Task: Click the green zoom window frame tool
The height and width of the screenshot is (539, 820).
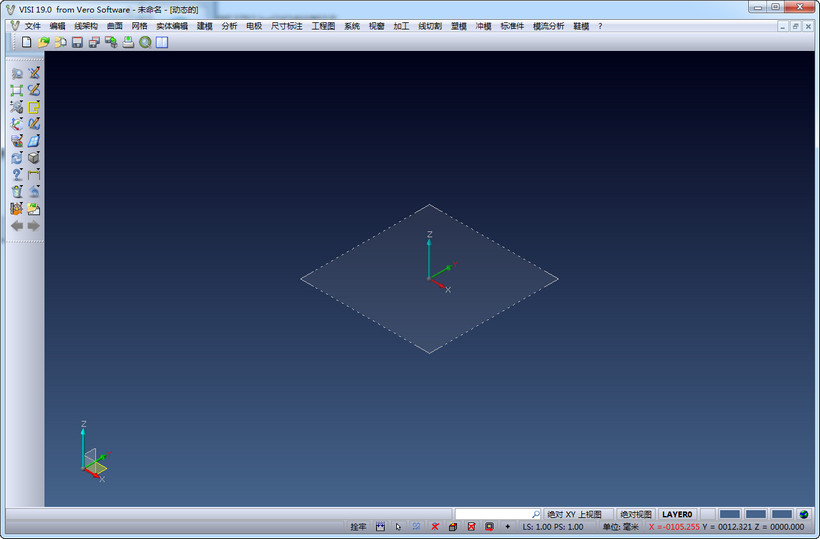Action: [17, 90]
